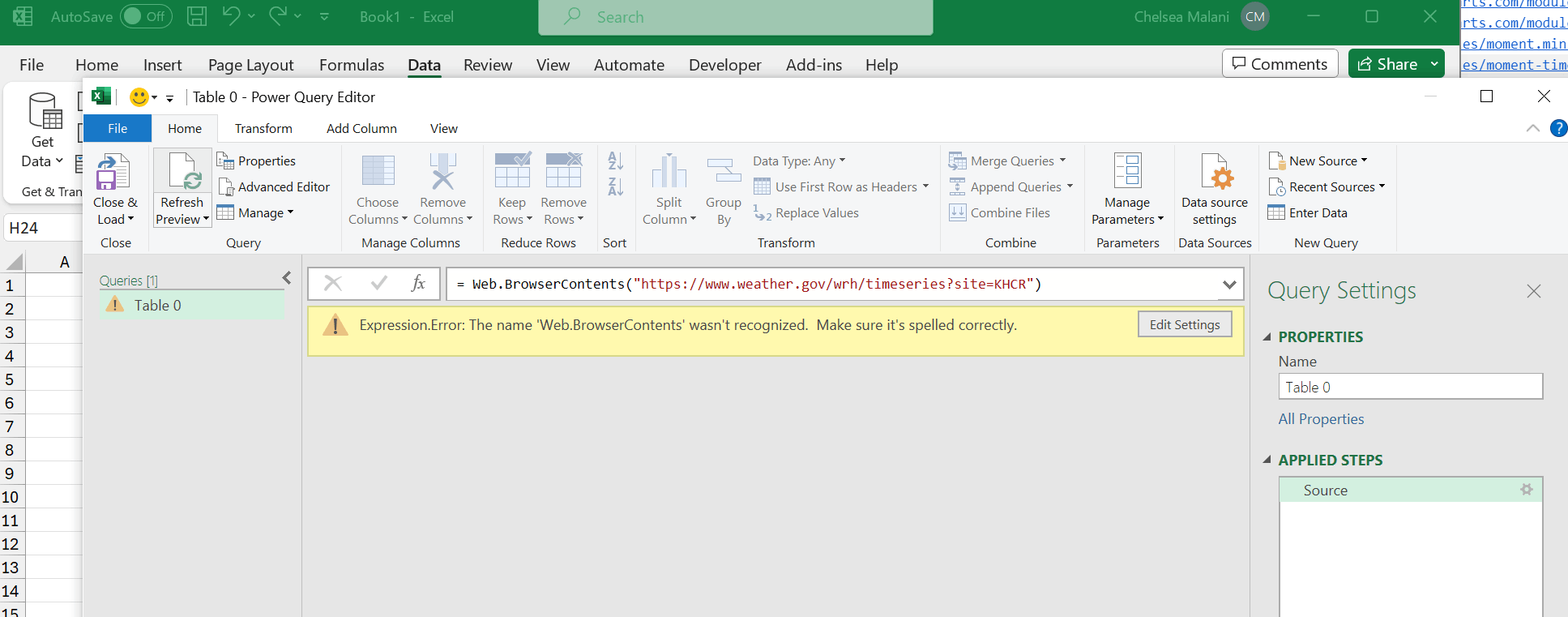Click Enter Data in New Query group
The image size is (1568, 617).
click(x=1308, y=212)
